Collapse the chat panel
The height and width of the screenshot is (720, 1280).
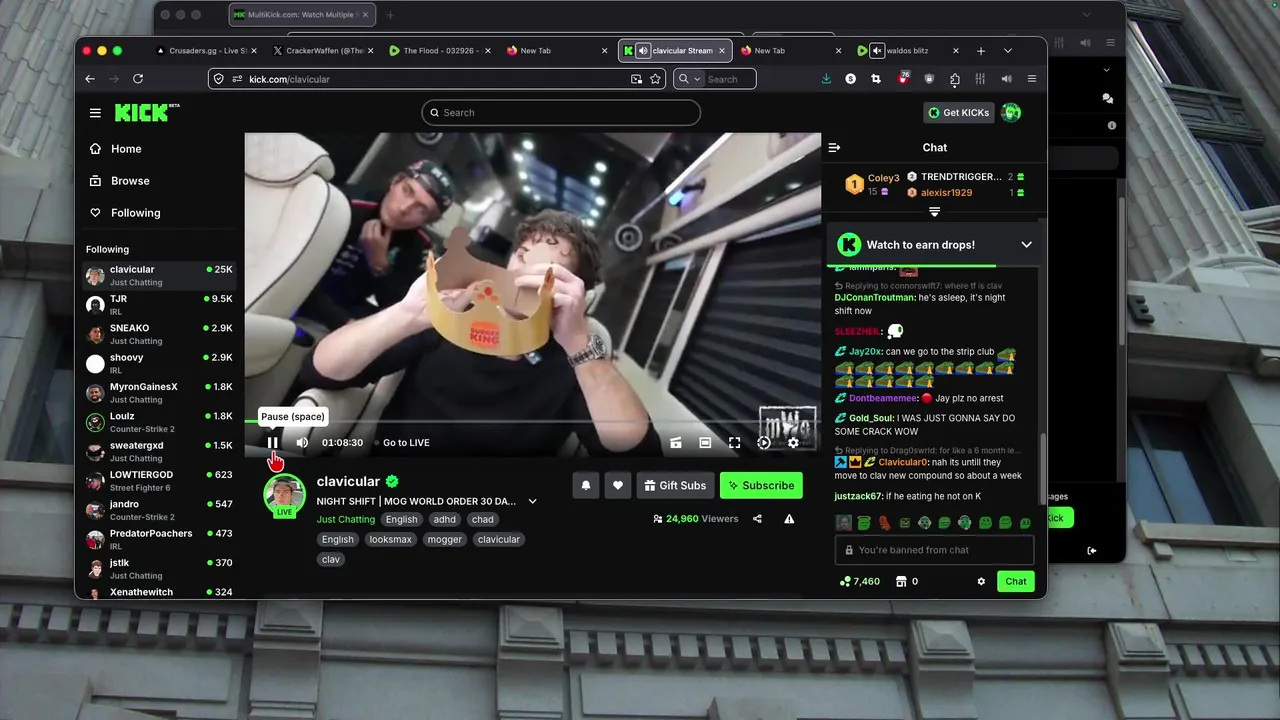tap(834, 147)
